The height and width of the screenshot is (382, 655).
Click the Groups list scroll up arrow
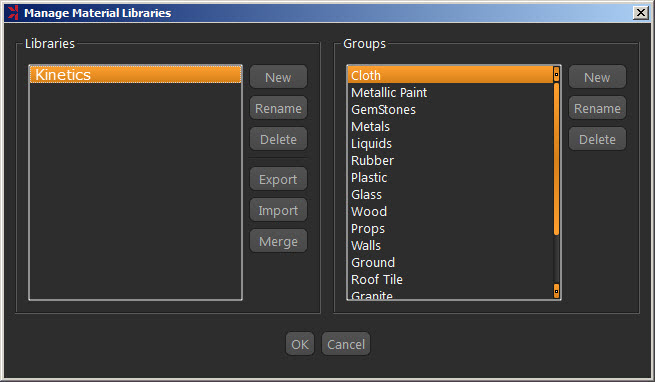tap(556, 74)
